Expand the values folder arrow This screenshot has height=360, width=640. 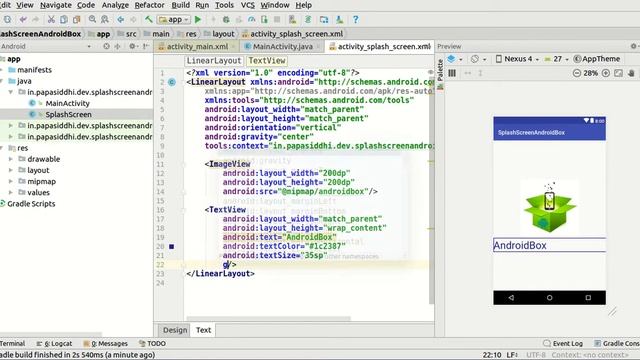pos(11,192)
